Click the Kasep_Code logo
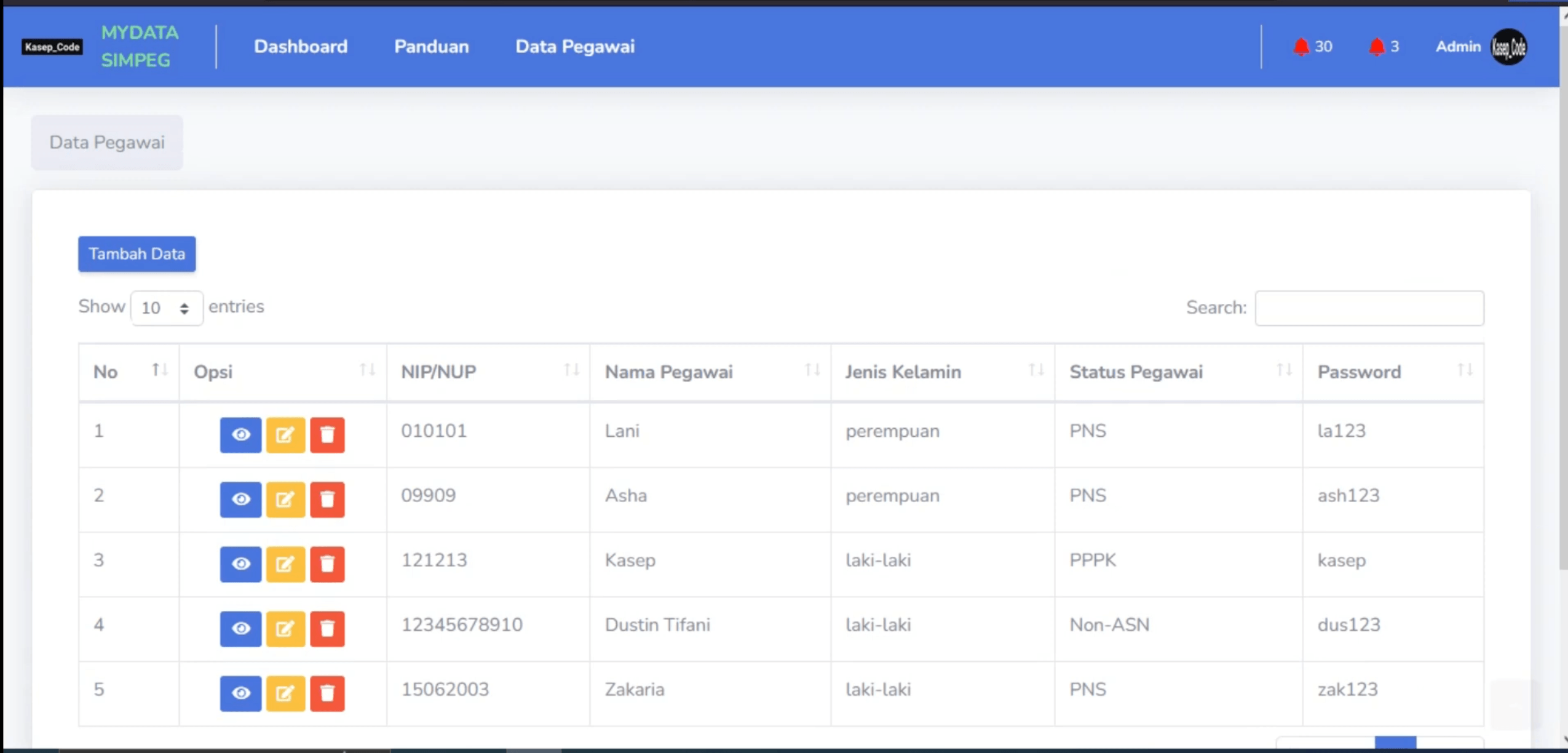The height and width of the screenshot is (753, 1568). point(52,47)
